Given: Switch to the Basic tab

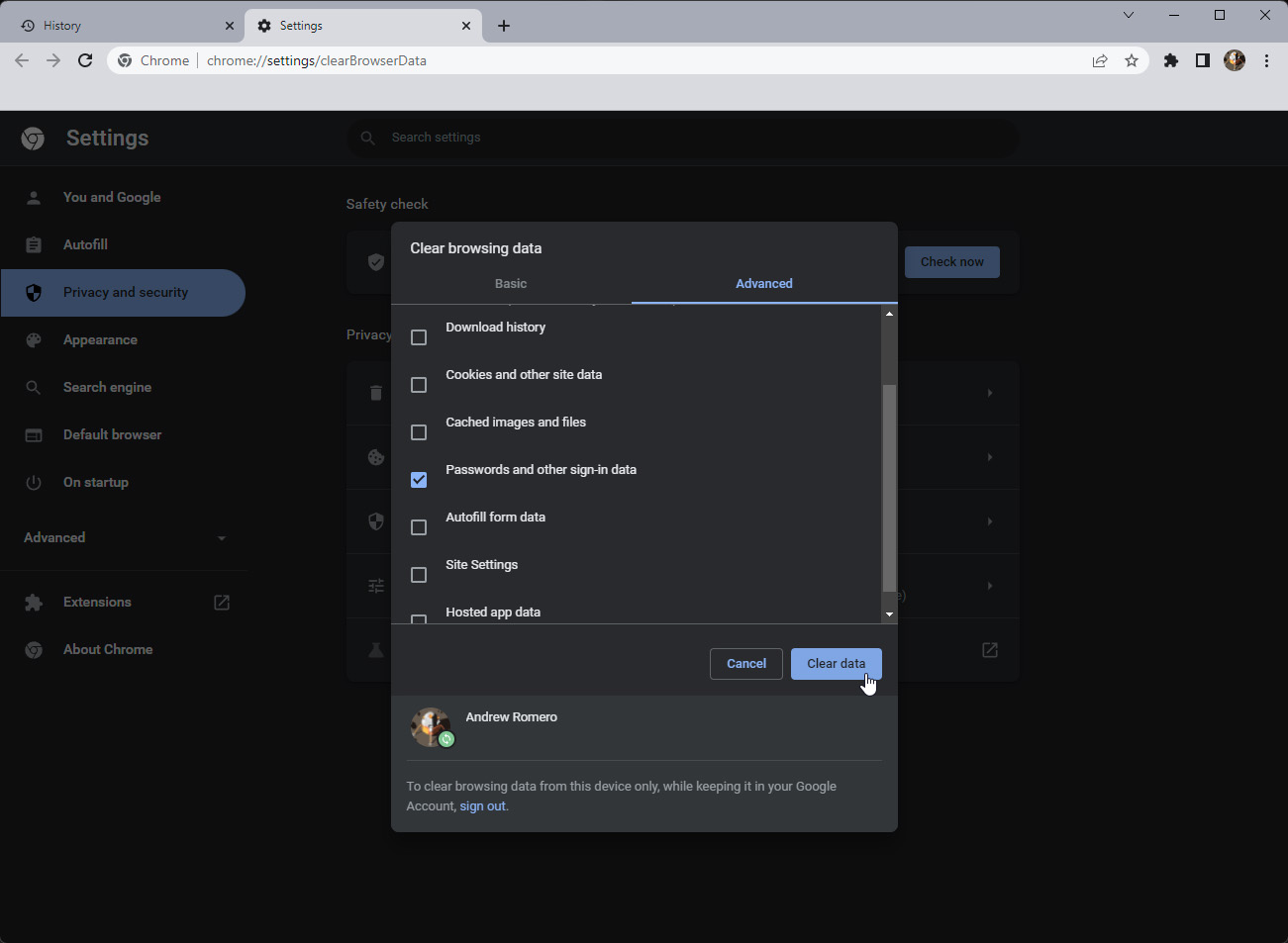Looking at the screenshot, I should [511, 284].
